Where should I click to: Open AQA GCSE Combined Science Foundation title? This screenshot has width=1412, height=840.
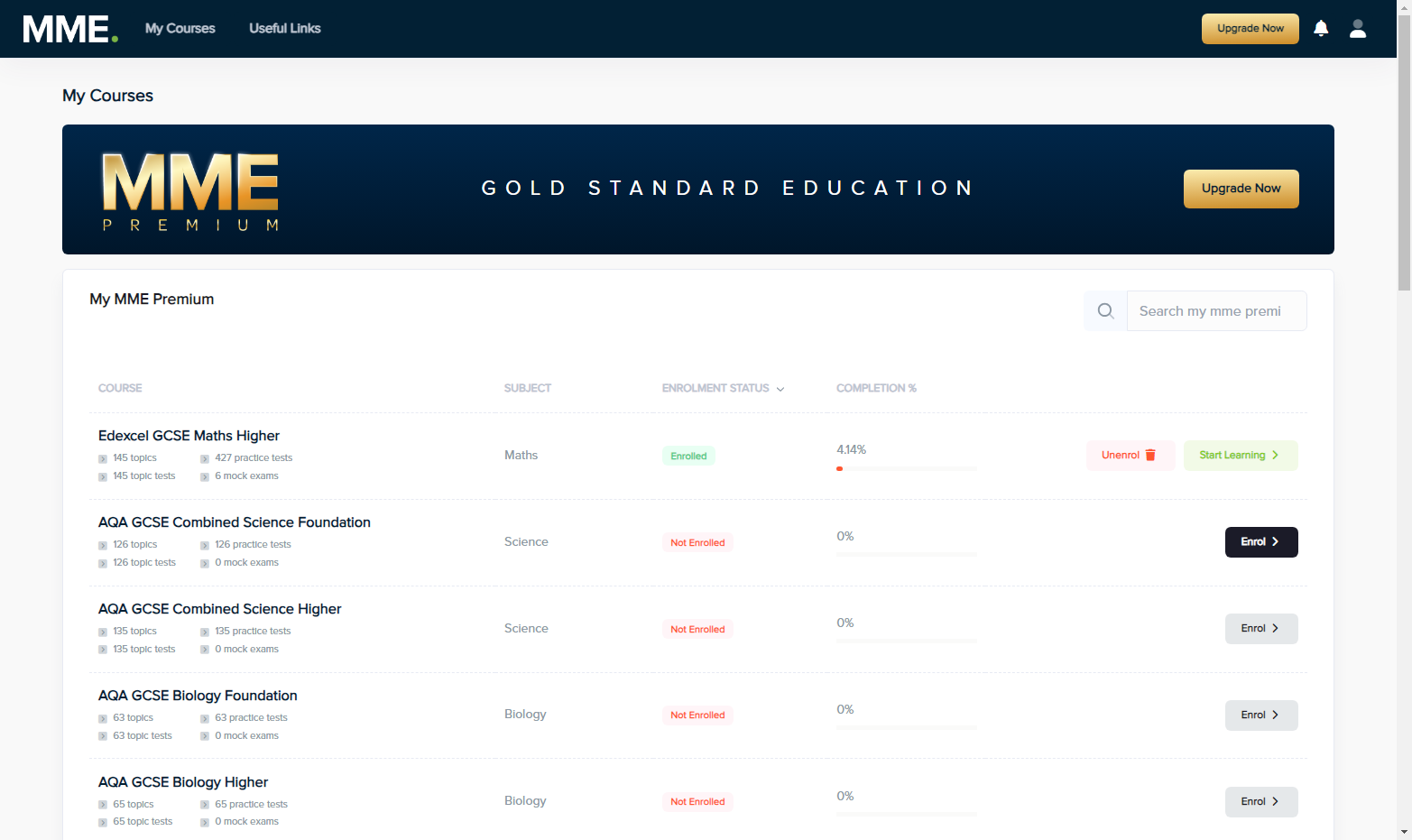pos(235,522)
